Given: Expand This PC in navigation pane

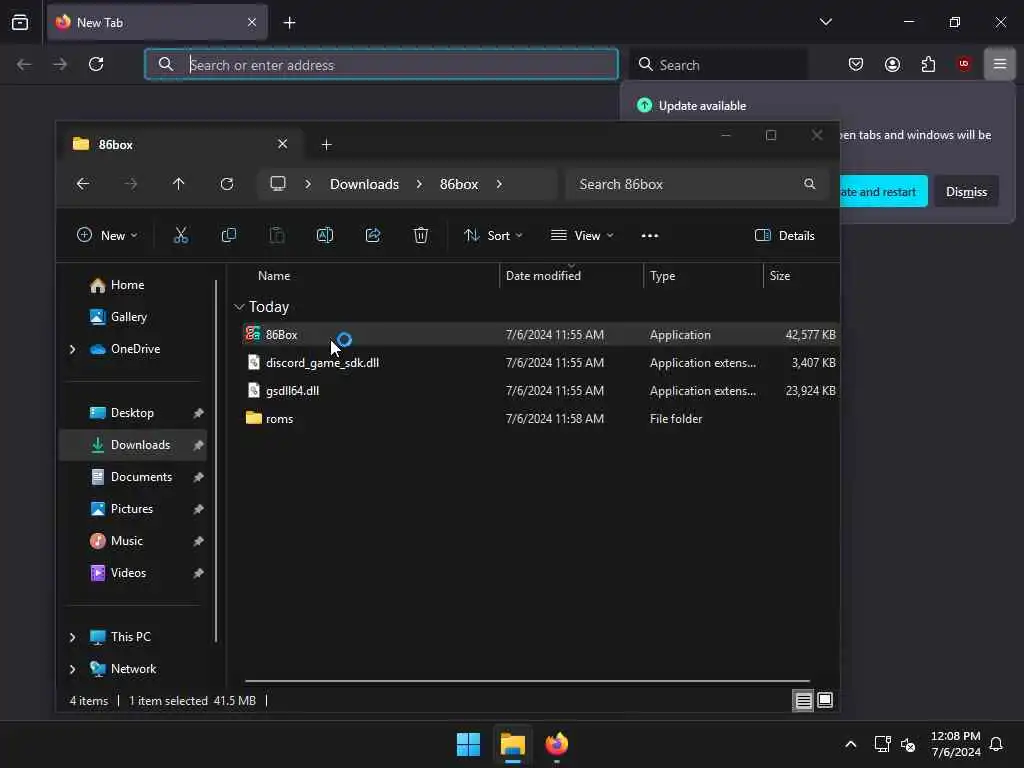Looking at the screenshot, I should pos(72,637).
